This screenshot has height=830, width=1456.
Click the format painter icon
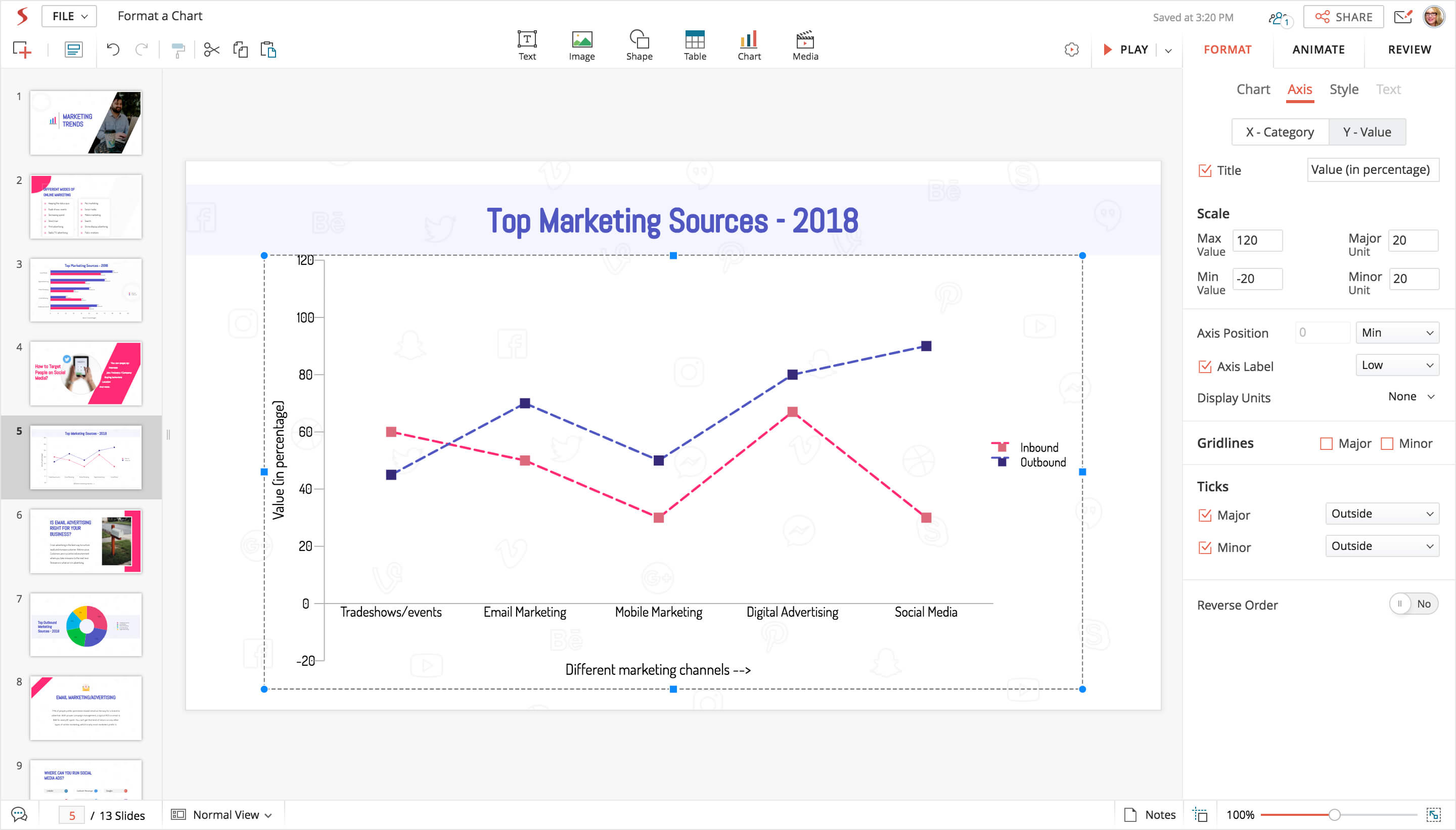(x=178, y=50)
